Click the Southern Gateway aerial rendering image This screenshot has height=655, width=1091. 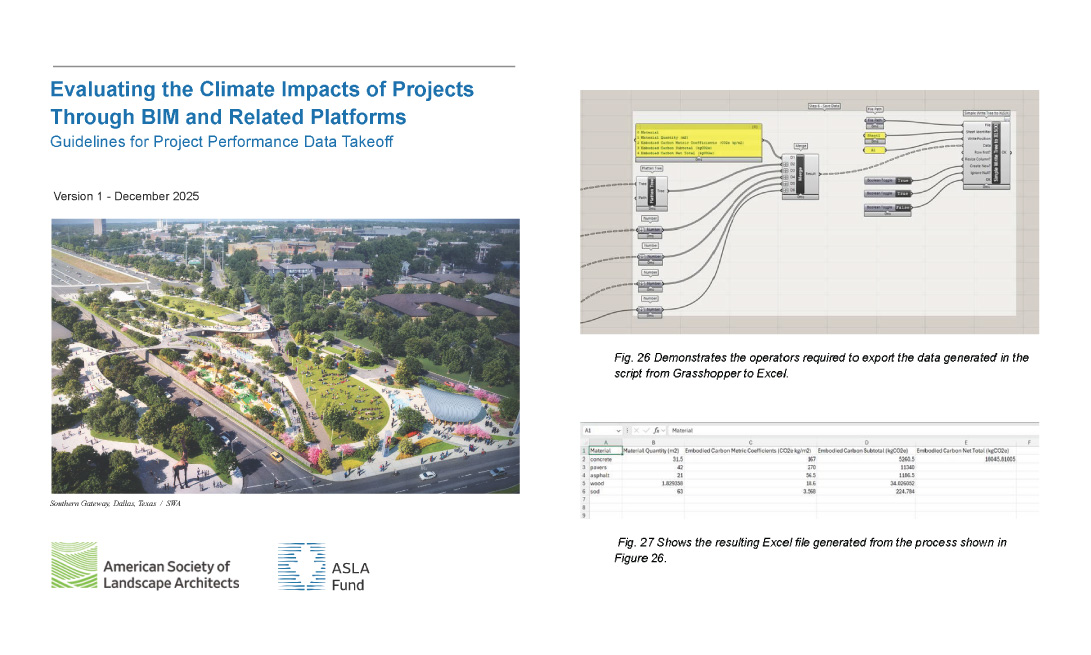pos(285,355)
